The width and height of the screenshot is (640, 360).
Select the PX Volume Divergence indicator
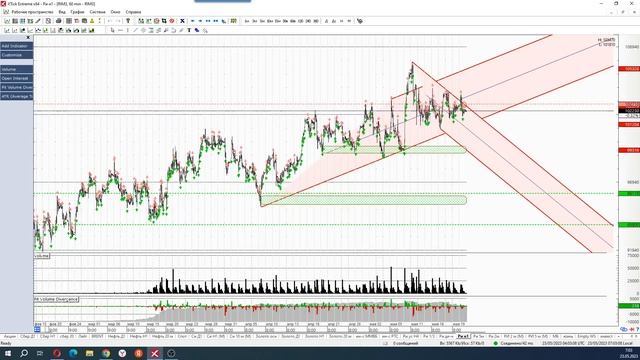click(x=16, y=87)
